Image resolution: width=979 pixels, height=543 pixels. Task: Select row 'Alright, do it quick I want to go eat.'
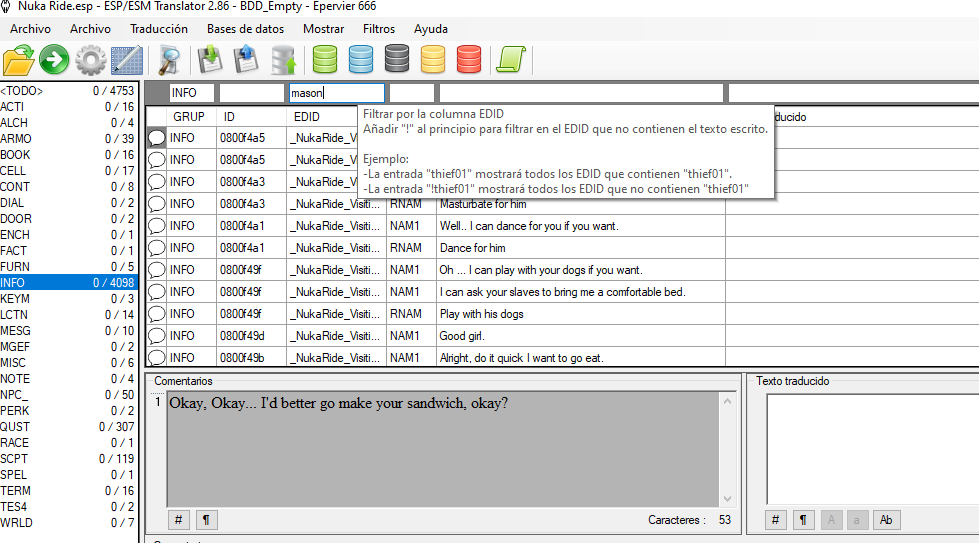(x=562, y=358)
